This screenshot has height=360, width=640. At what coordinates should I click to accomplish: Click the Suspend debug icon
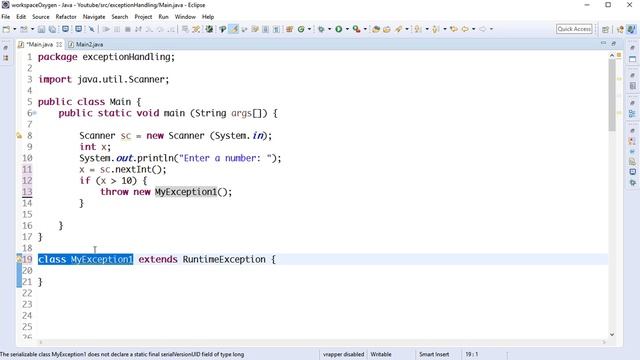coord(117,29)
